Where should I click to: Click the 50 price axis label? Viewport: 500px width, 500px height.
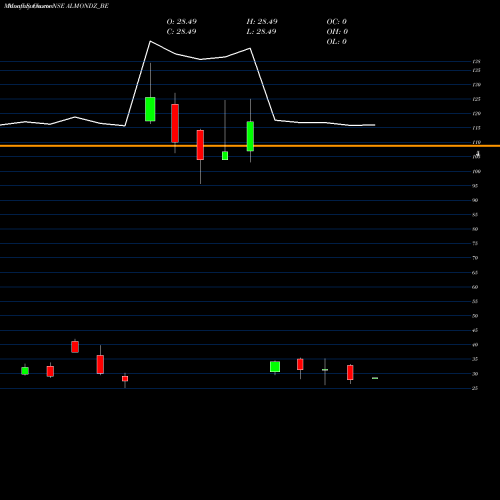coord(475,316)
